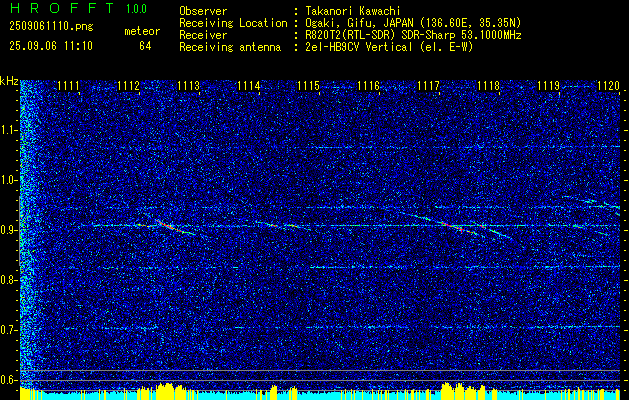This screenshot has width=629, height=400.
Task: Select the 0.8 frequency axis label
Action: pos(9,280)
